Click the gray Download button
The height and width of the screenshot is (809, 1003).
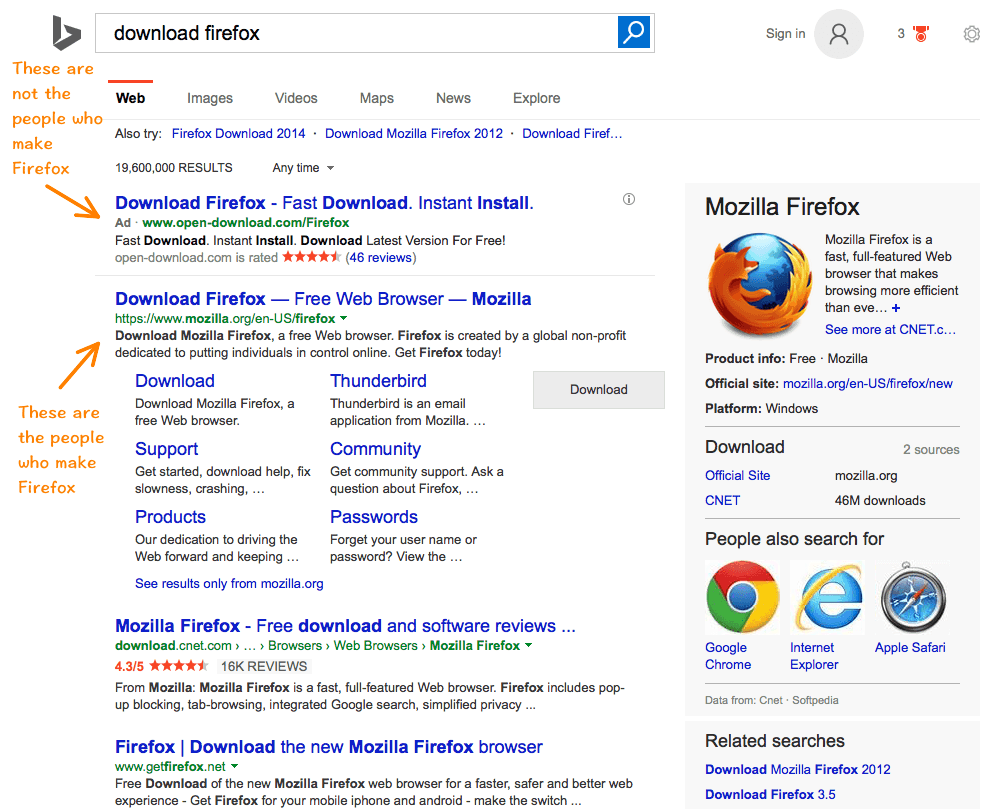599,389
